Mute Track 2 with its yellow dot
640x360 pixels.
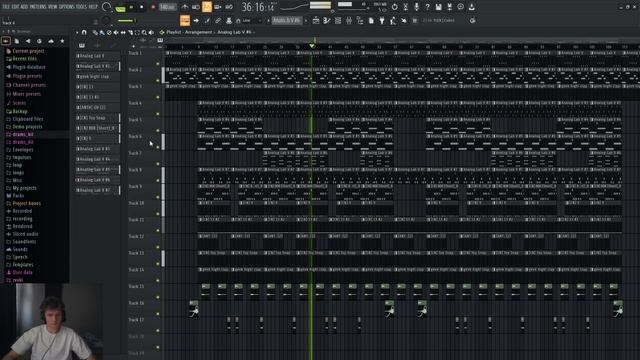(158, 80)
